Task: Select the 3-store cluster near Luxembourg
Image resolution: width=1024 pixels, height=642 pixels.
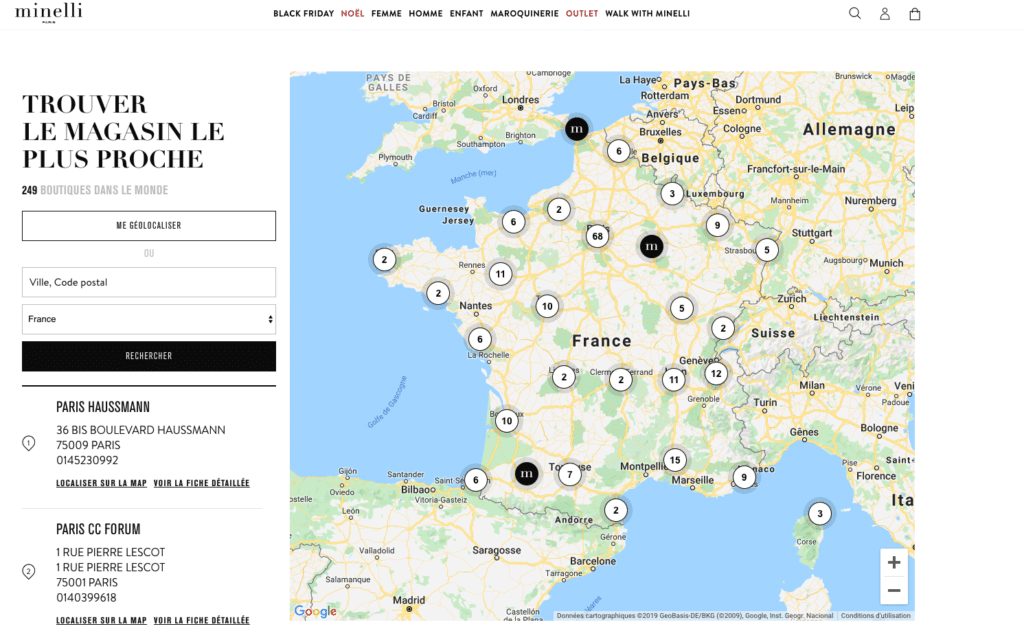Action: 672,193
